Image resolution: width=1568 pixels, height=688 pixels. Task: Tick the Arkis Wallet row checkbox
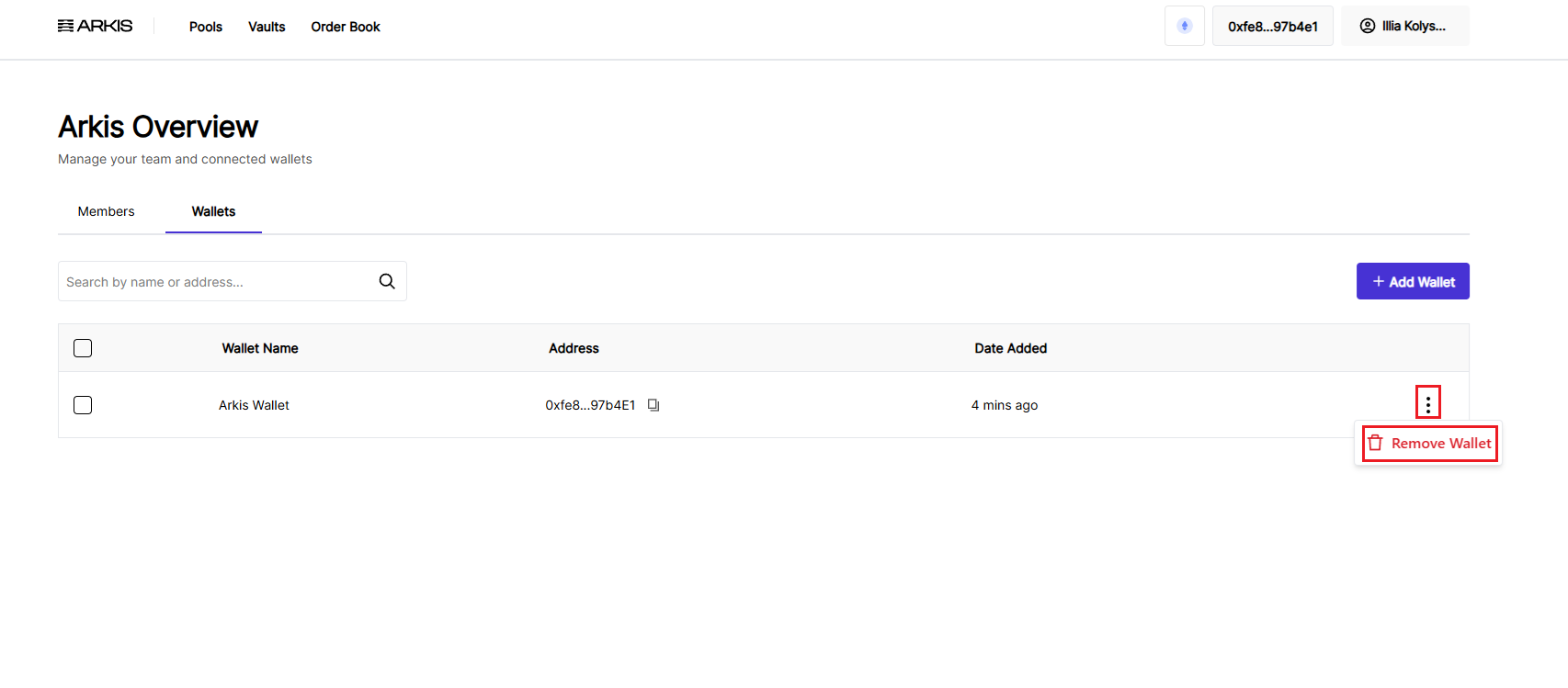[x=83, y=405]
